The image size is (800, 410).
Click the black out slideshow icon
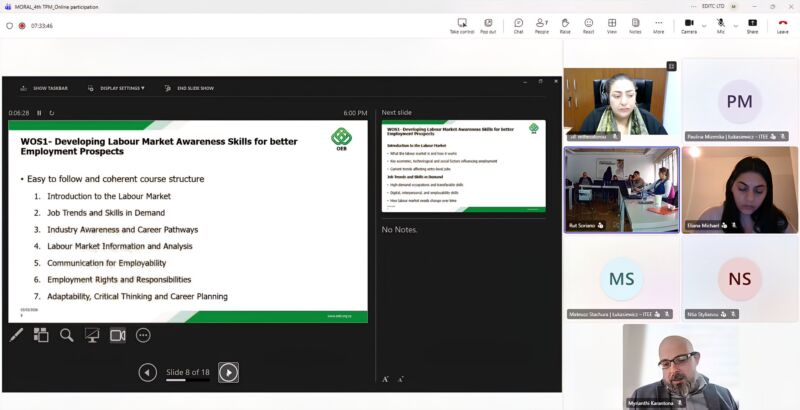[92, 335]
